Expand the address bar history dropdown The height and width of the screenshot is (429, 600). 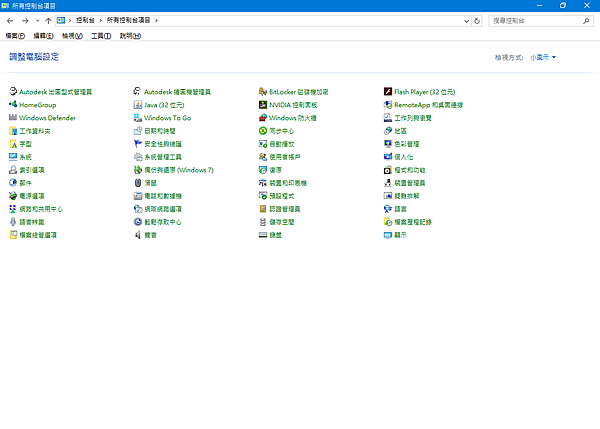tap(466, 21)
